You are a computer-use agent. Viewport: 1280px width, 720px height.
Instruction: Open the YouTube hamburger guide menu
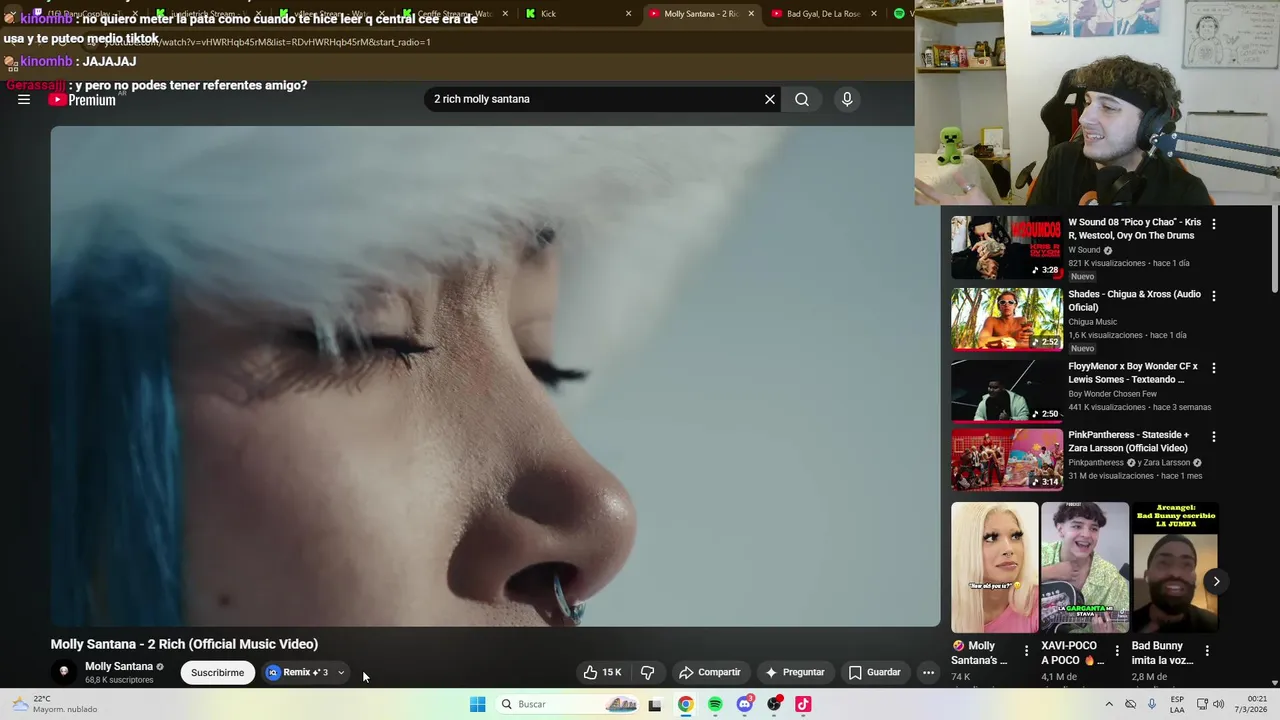(24, 99)
